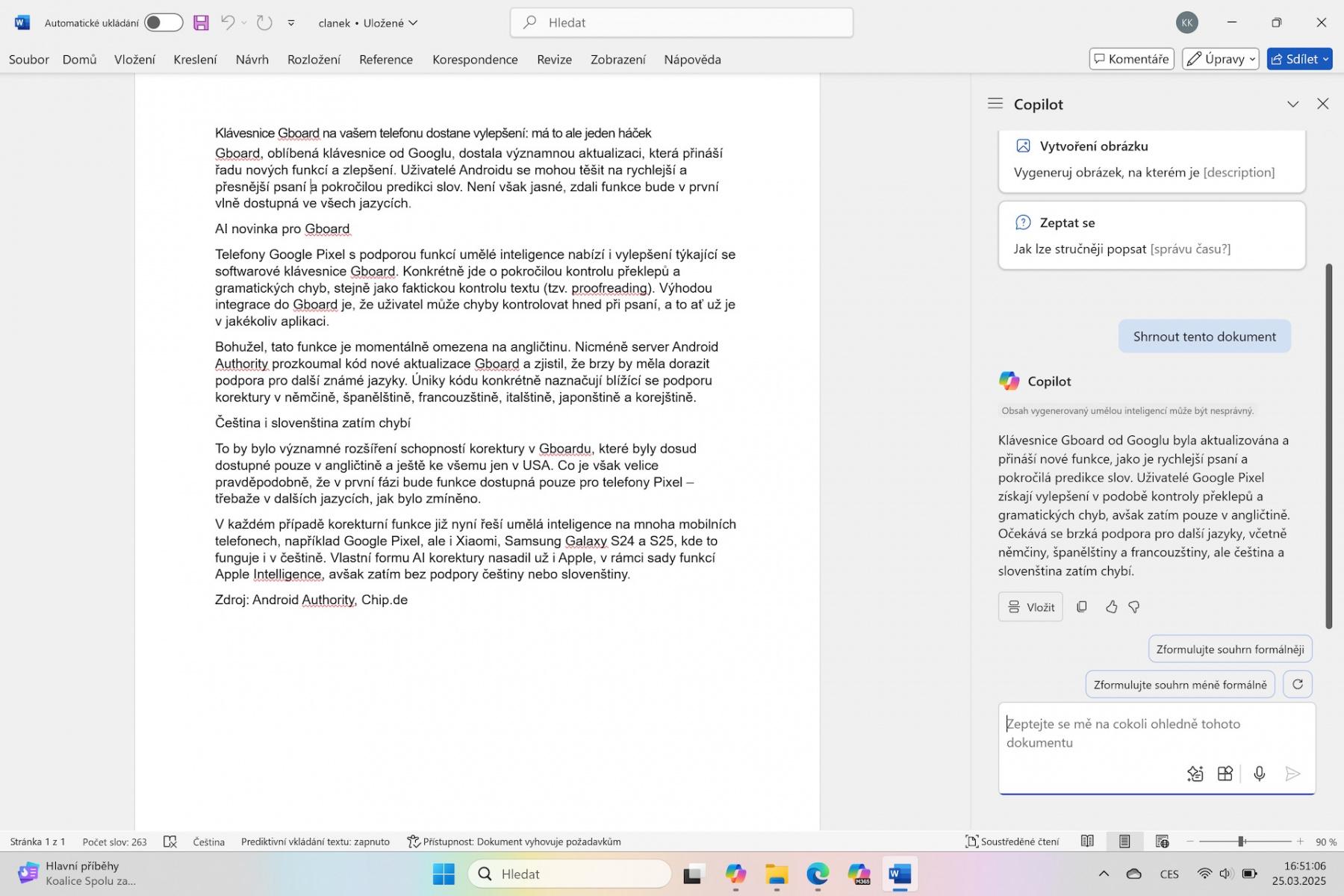Image resolution: width=1344 pixels, height=896 pixels.
Task: Open the spell check icon in status bar
Action: [170, 841]
